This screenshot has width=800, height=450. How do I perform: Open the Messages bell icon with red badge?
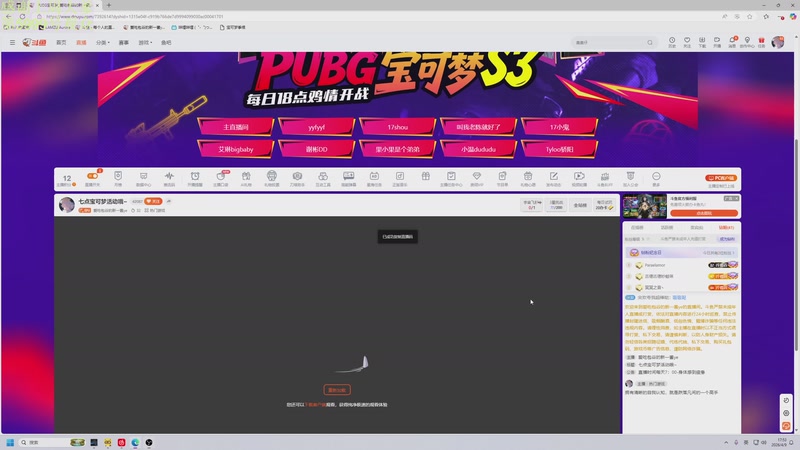[x=732, y=42]
